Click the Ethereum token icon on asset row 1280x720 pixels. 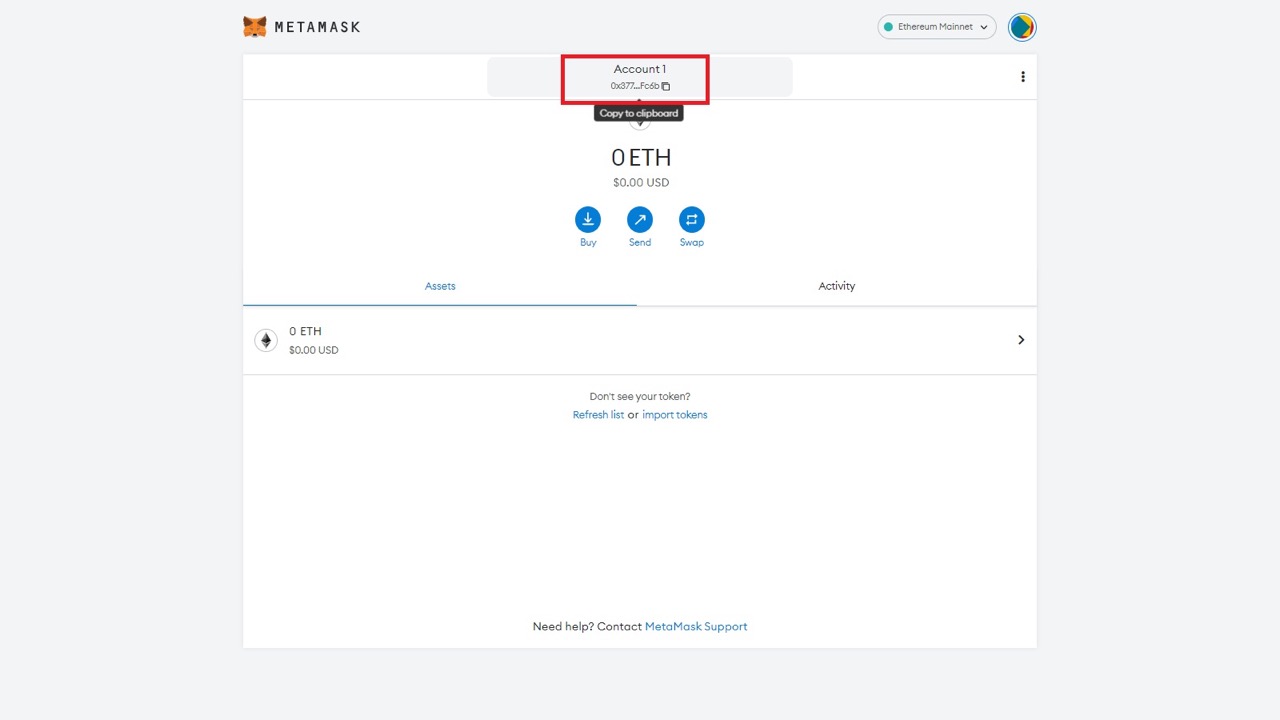(266, 340)
